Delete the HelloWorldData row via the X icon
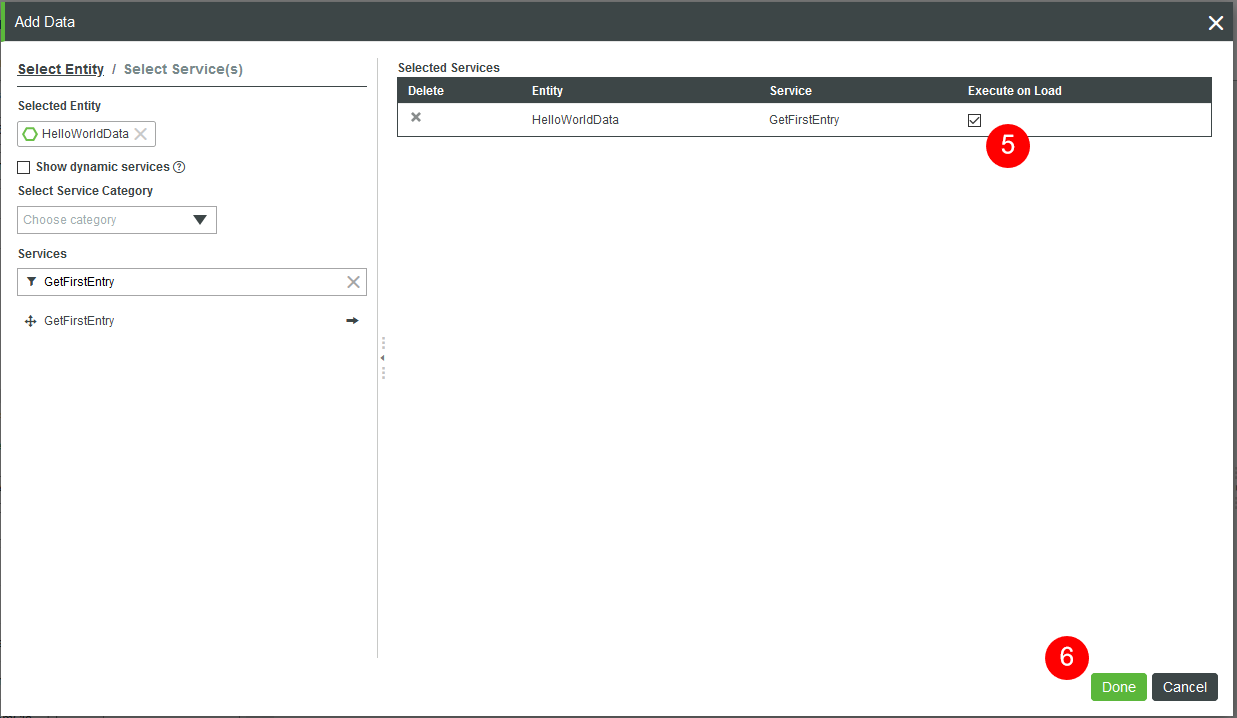Viewport: 1237px width, 718px height. tap(415, 117)
